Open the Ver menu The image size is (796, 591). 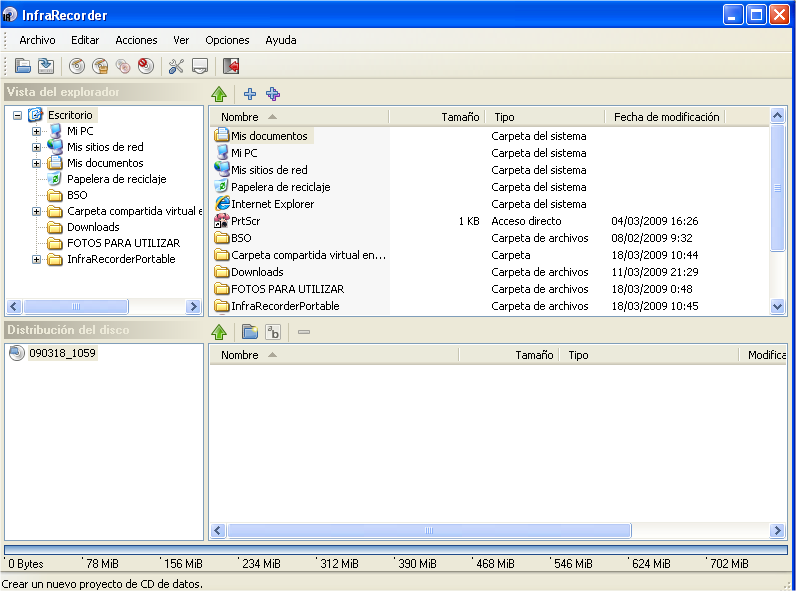pyautogui.click(x=181, y=40)
